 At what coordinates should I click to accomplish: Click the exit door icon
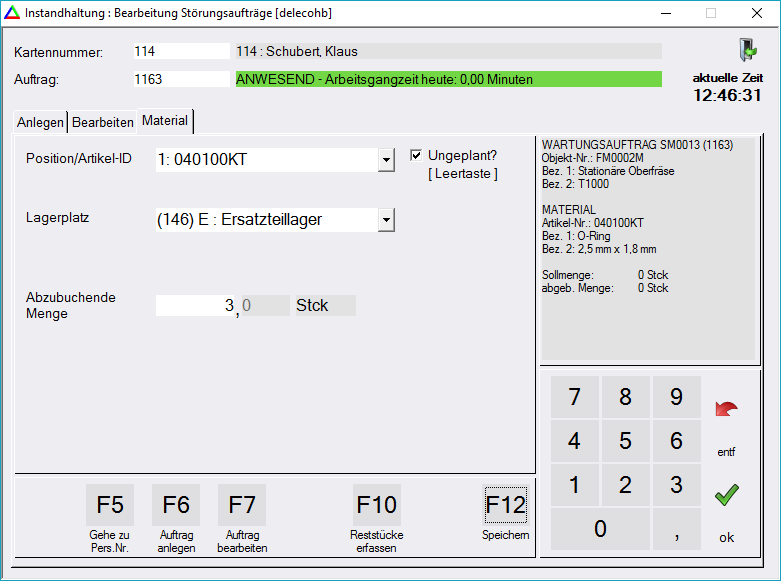pyautogui.click(x=746, y=50)
